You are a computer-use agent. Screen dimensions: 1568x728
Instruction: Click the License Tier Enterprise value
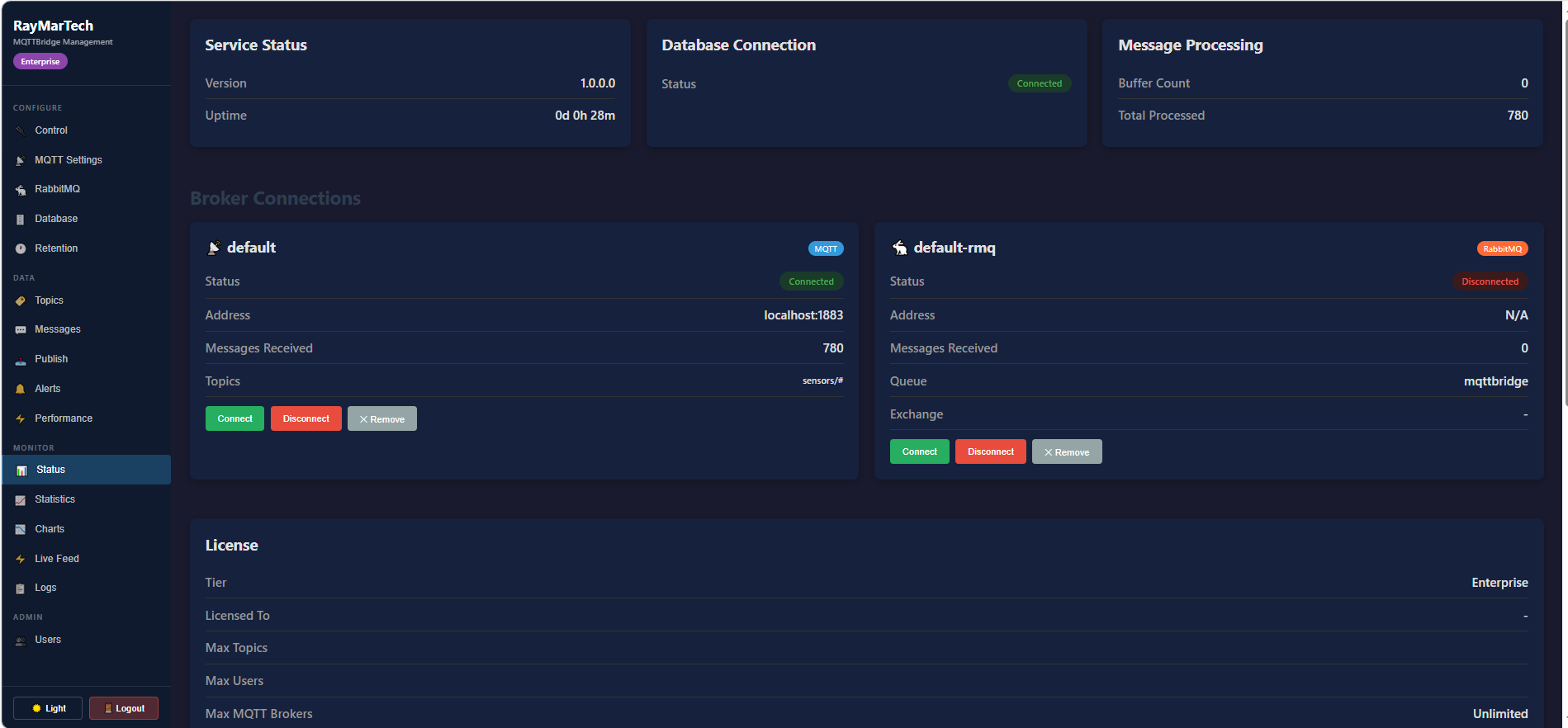pyautogui.click(x=1499, y=583)
